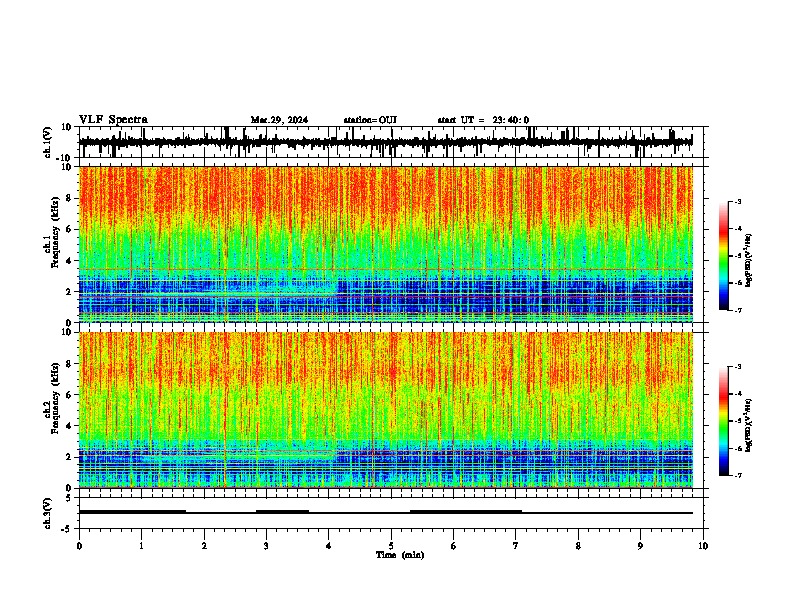Click the station name label in header
Image resolution: width=792 pixels, height=612 pixels.
click(x=370, y=120)
